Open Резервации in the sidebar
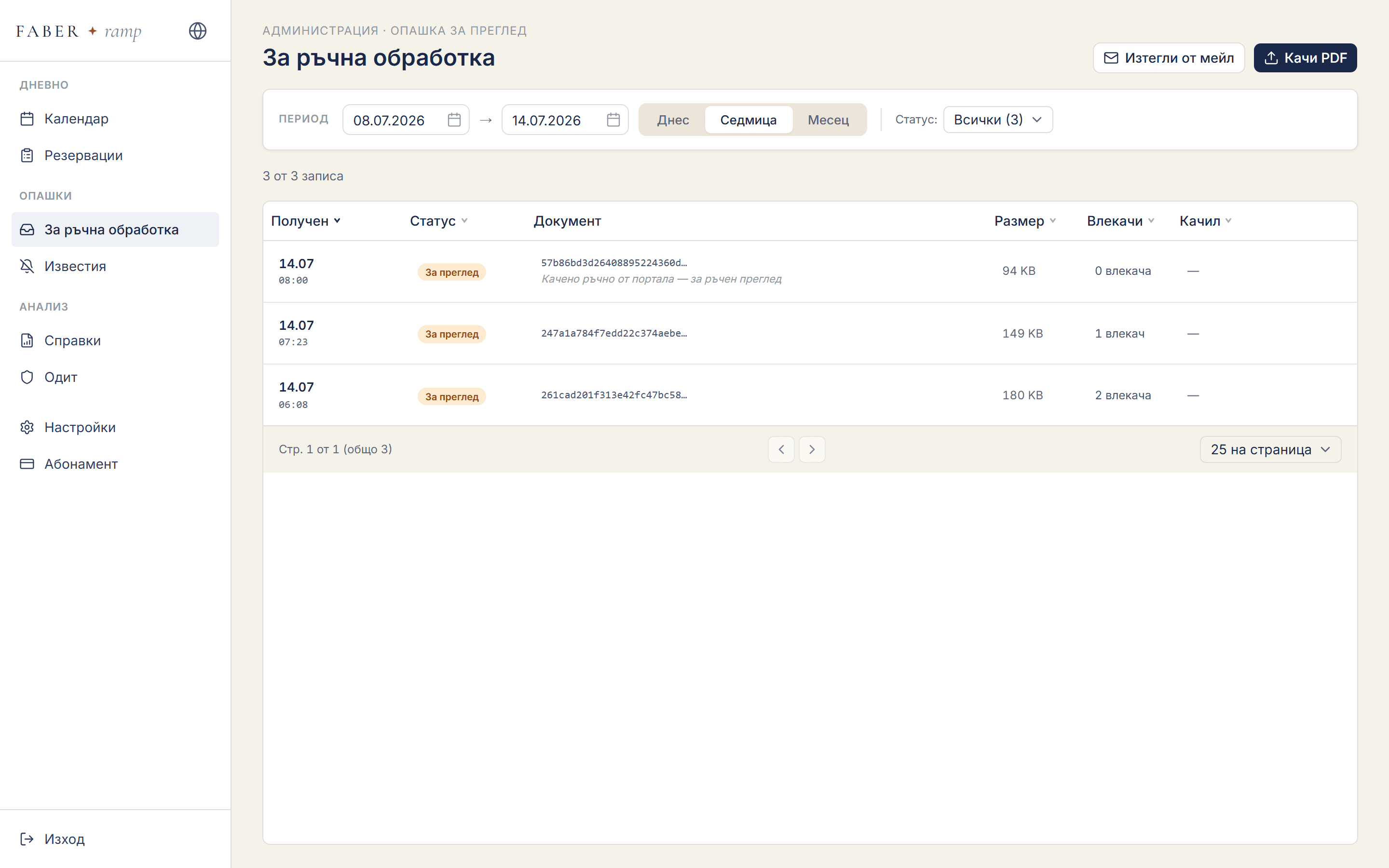The height and width of the screenshot is (868, 1389). click(115, 156)
